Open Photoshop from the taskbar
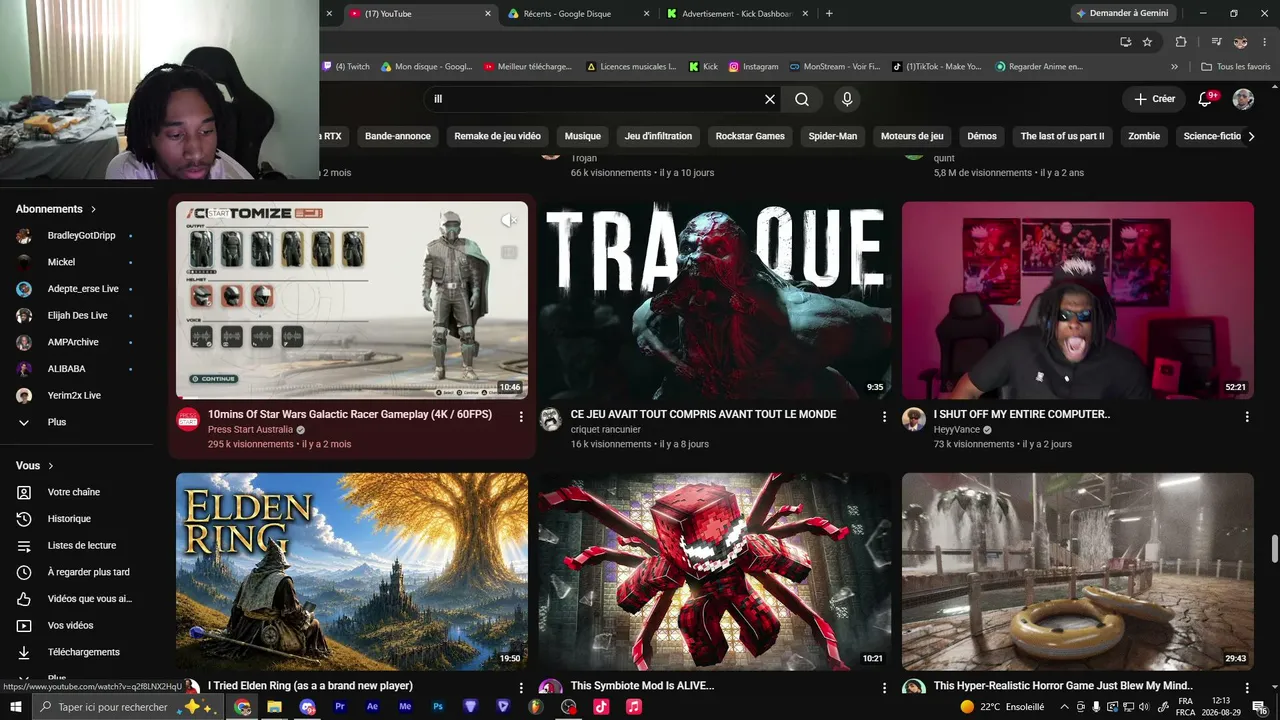Screen dimensions: 1280x720 (438, 707)
